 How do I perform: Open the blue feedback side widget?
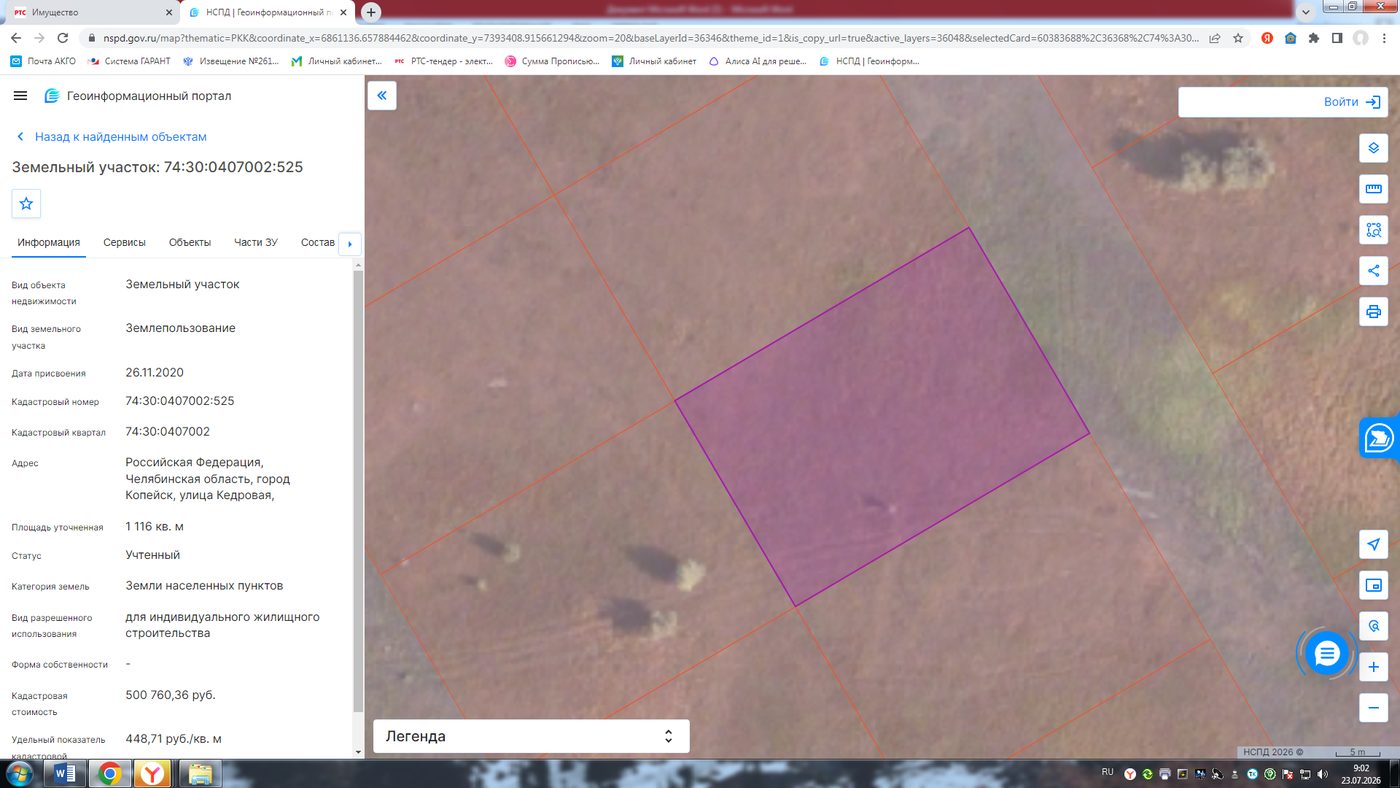[1380, 438]
